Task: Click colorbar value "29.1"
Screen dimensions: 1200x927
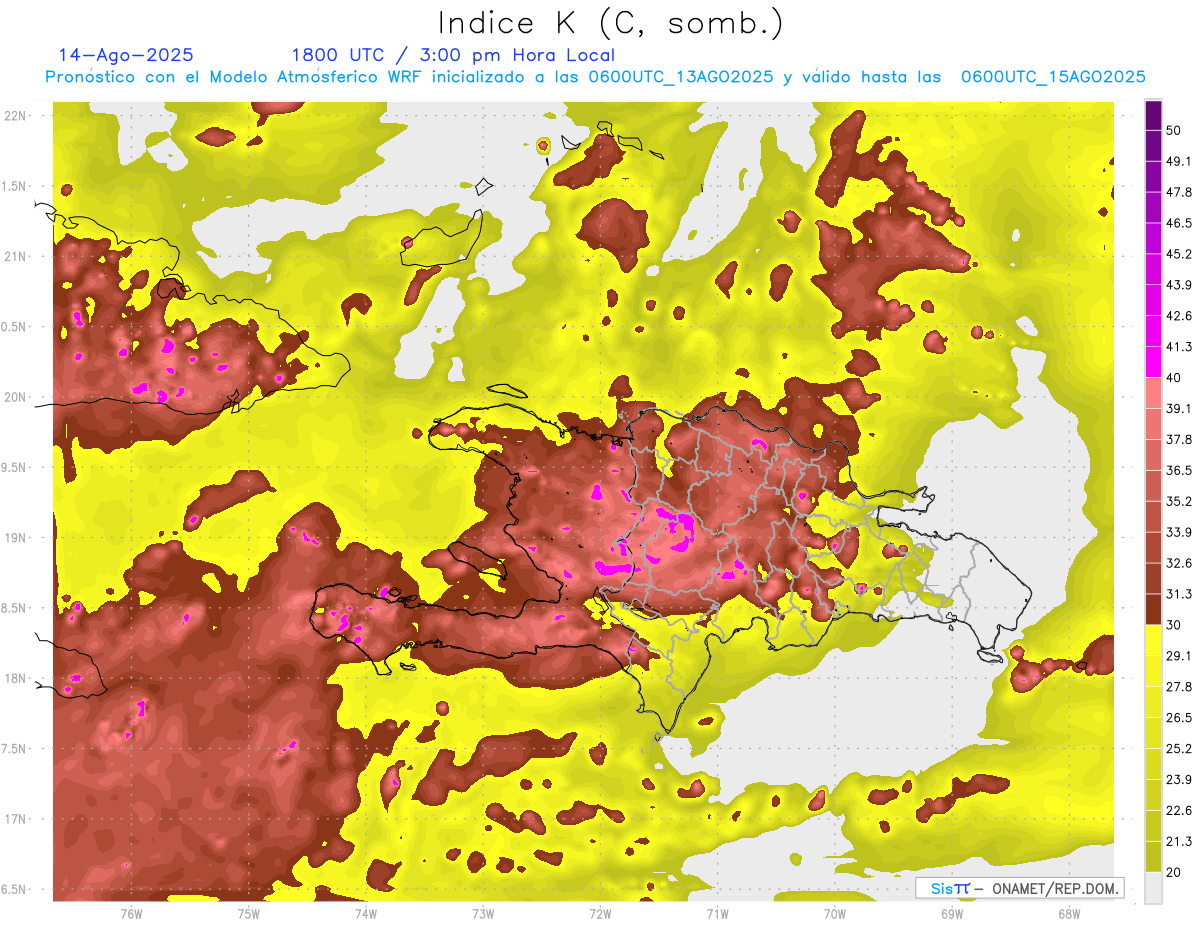Action: pos(1178,656)
